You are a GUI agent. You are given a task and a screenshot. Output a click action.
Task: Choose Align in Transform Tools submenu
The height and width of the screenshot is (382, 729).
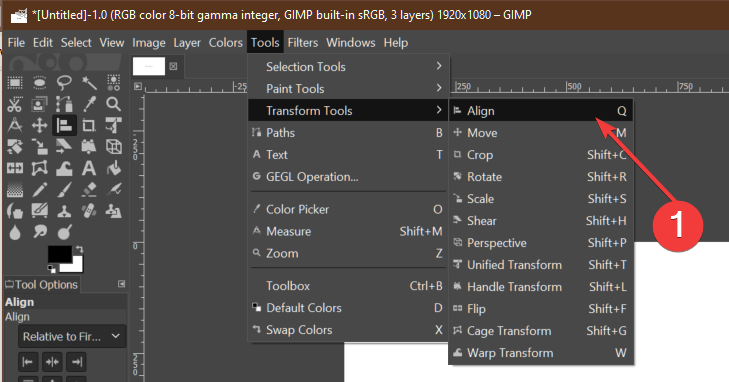point(540,111)
